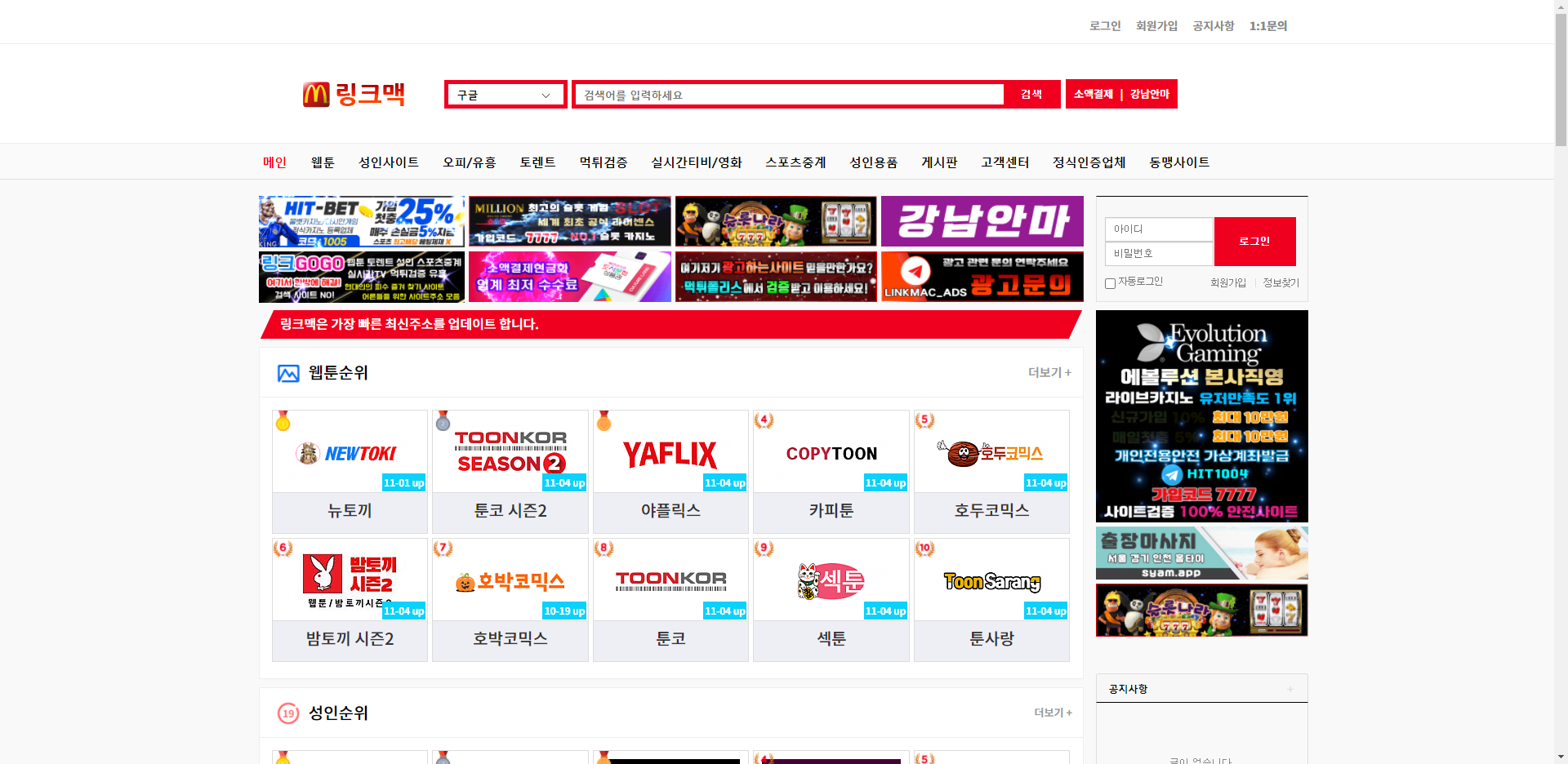Open the LINKMAC_ADS 광고문의 banner
Viewport: 1568px width, 764px height.
point(982,277)
